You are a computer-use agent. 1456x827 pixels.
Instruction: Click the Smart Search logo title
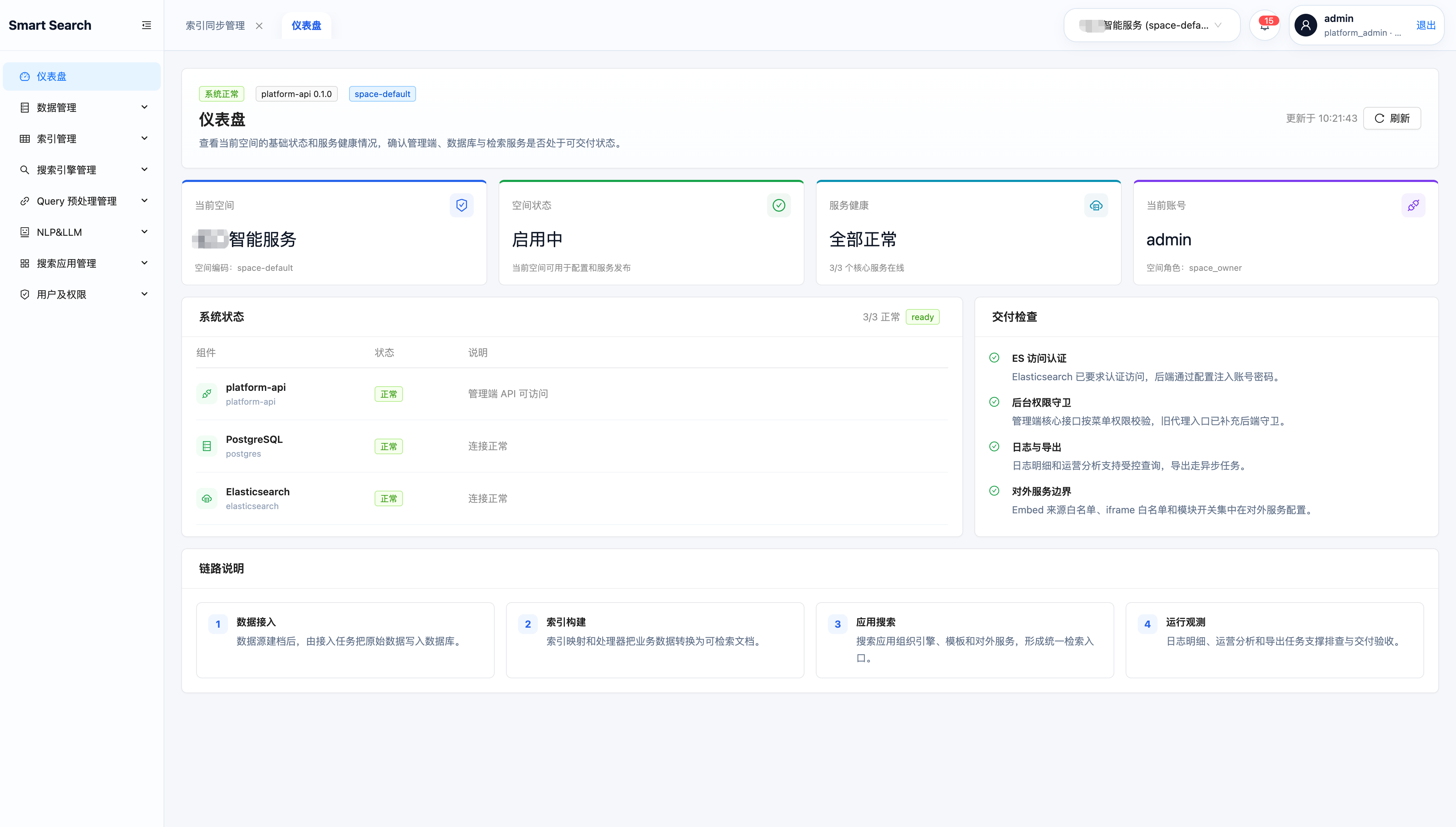coord(50,25)
